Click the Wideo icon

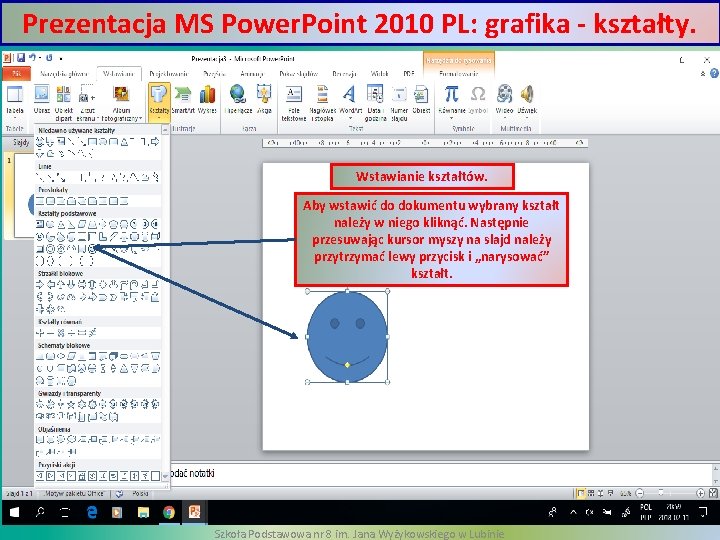(x=504, y=94)
